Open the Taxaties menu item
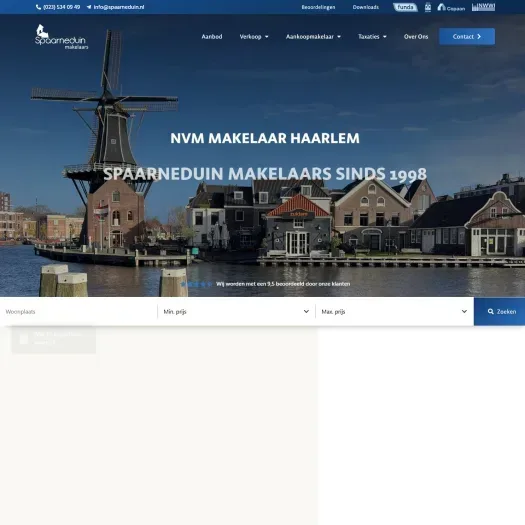This screenshot has width=525, height=525. (369, 36)
